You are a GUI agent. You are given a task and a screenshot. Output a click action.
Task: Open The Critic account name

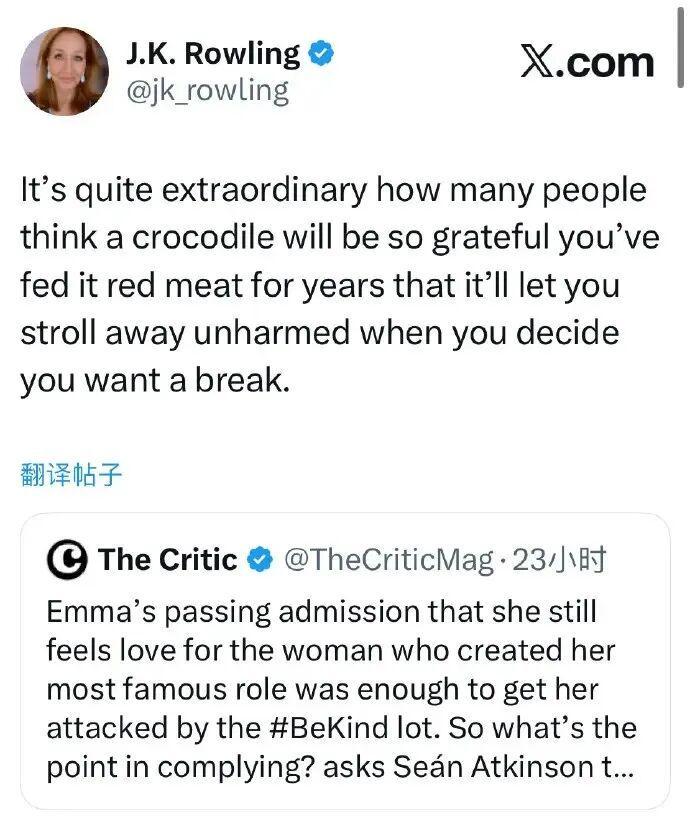[x=167, y=560]
